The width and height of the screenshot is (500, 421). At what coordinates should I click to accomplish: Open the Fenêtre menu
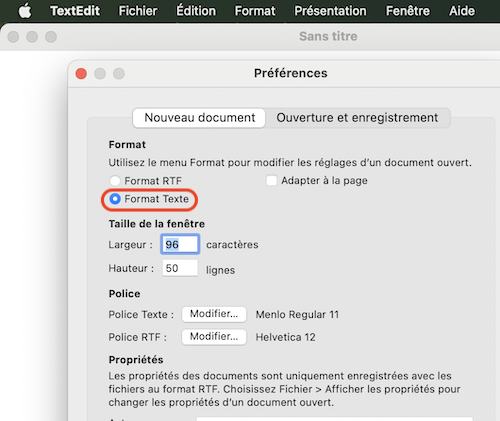point(408,11)
